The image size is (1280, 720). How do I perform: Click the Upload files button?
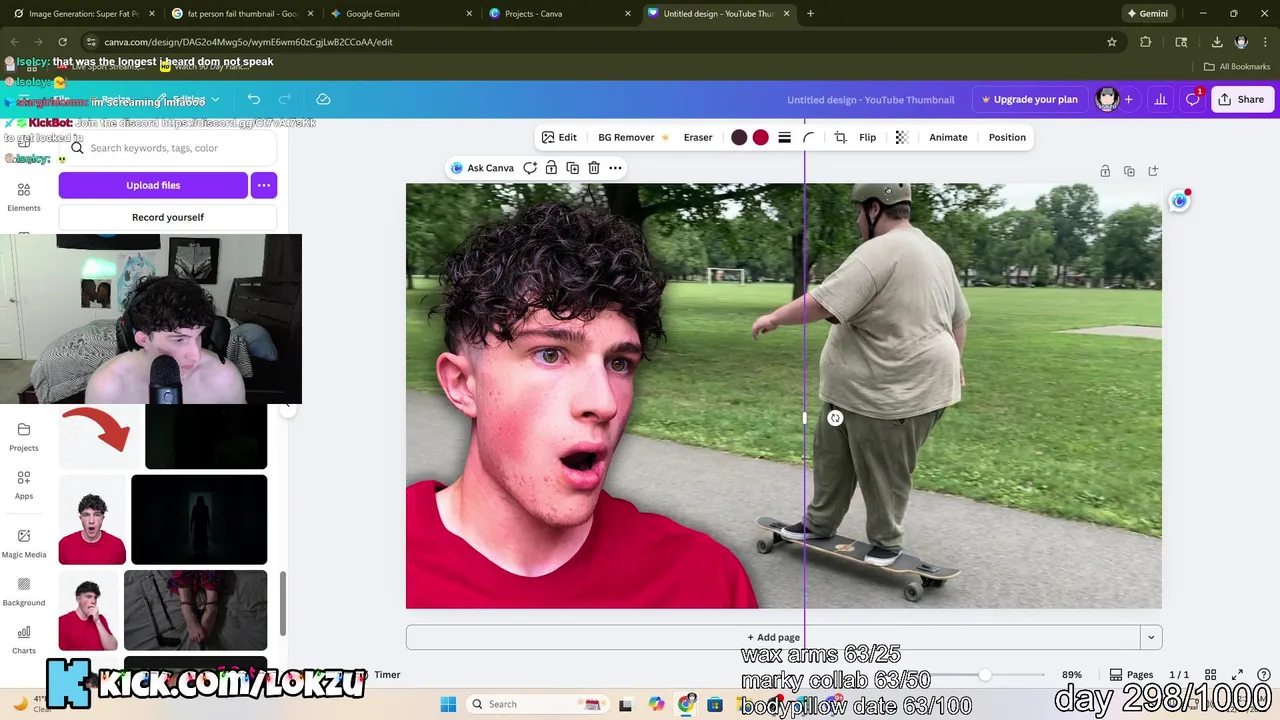pos(153,185)
